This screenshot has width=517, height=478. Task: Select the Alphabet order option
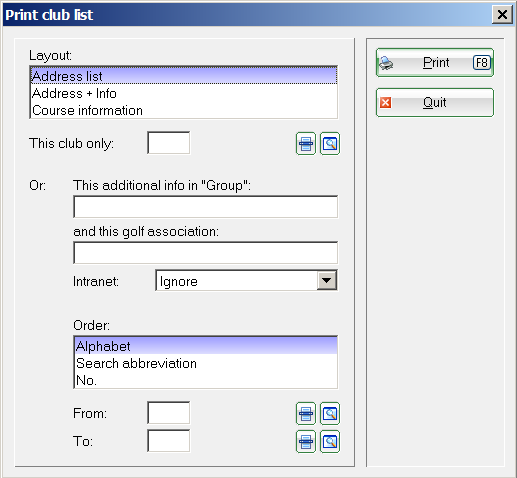pos(206,346)
